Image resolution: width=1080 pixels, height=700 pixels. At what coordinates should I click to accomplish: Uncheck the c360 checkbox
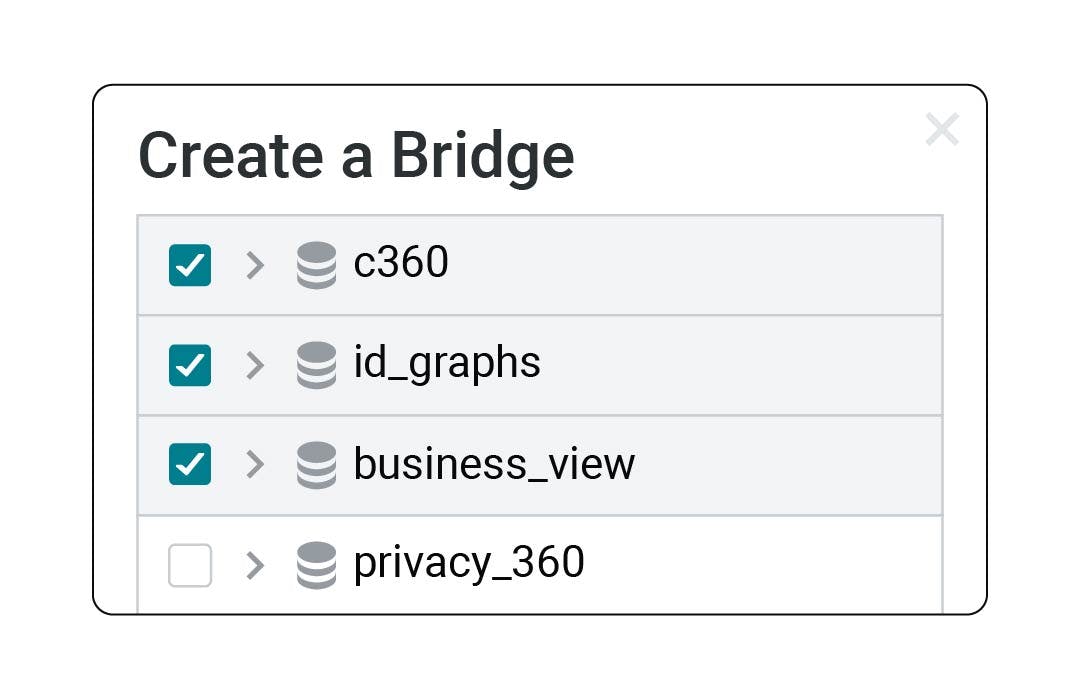pyautogui.click(x=190, y=265)
